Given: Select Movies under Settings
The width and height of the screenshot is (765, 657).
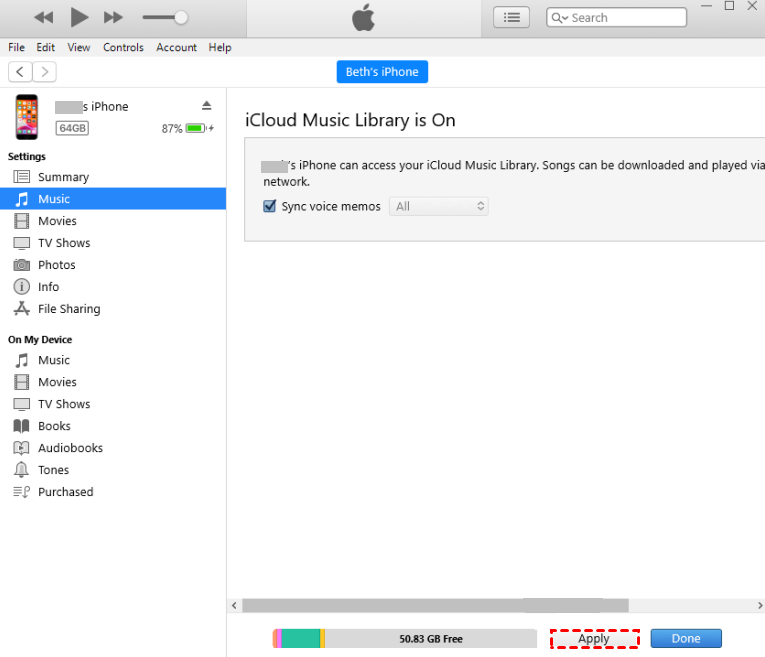Looking at the screenshot, I should (x=113, y=220).
